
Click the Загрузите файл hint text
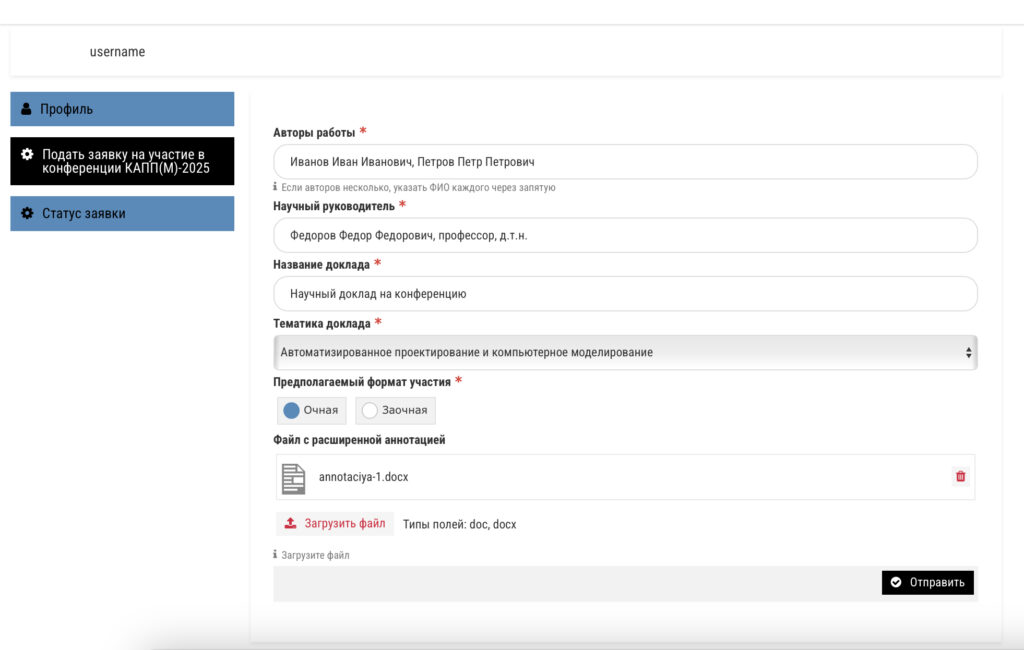[315, 555]
